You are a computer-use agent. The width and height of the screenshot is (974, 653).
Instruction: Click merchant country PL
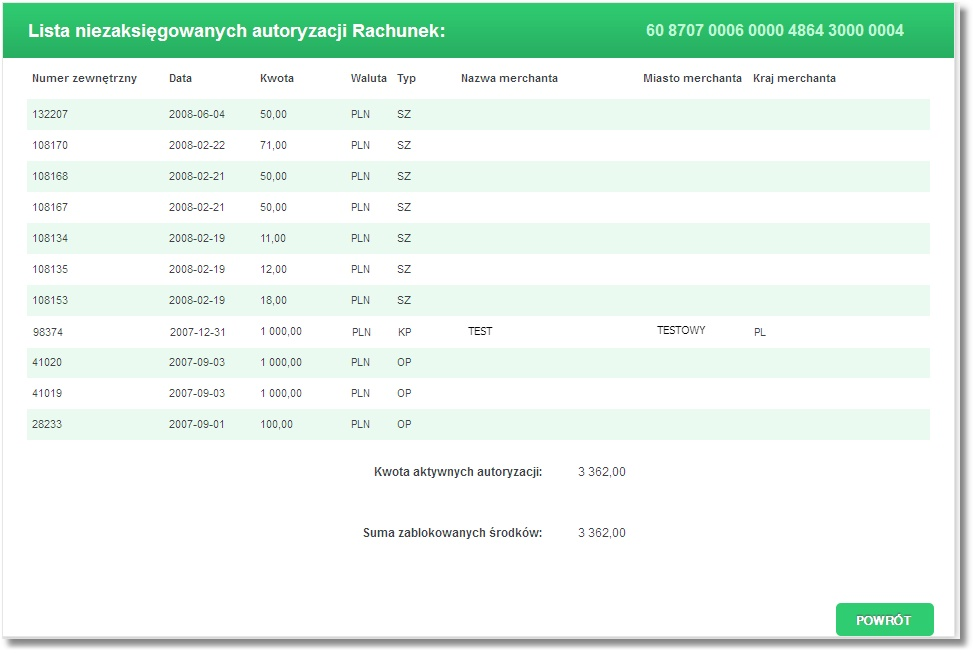(760, 332)
